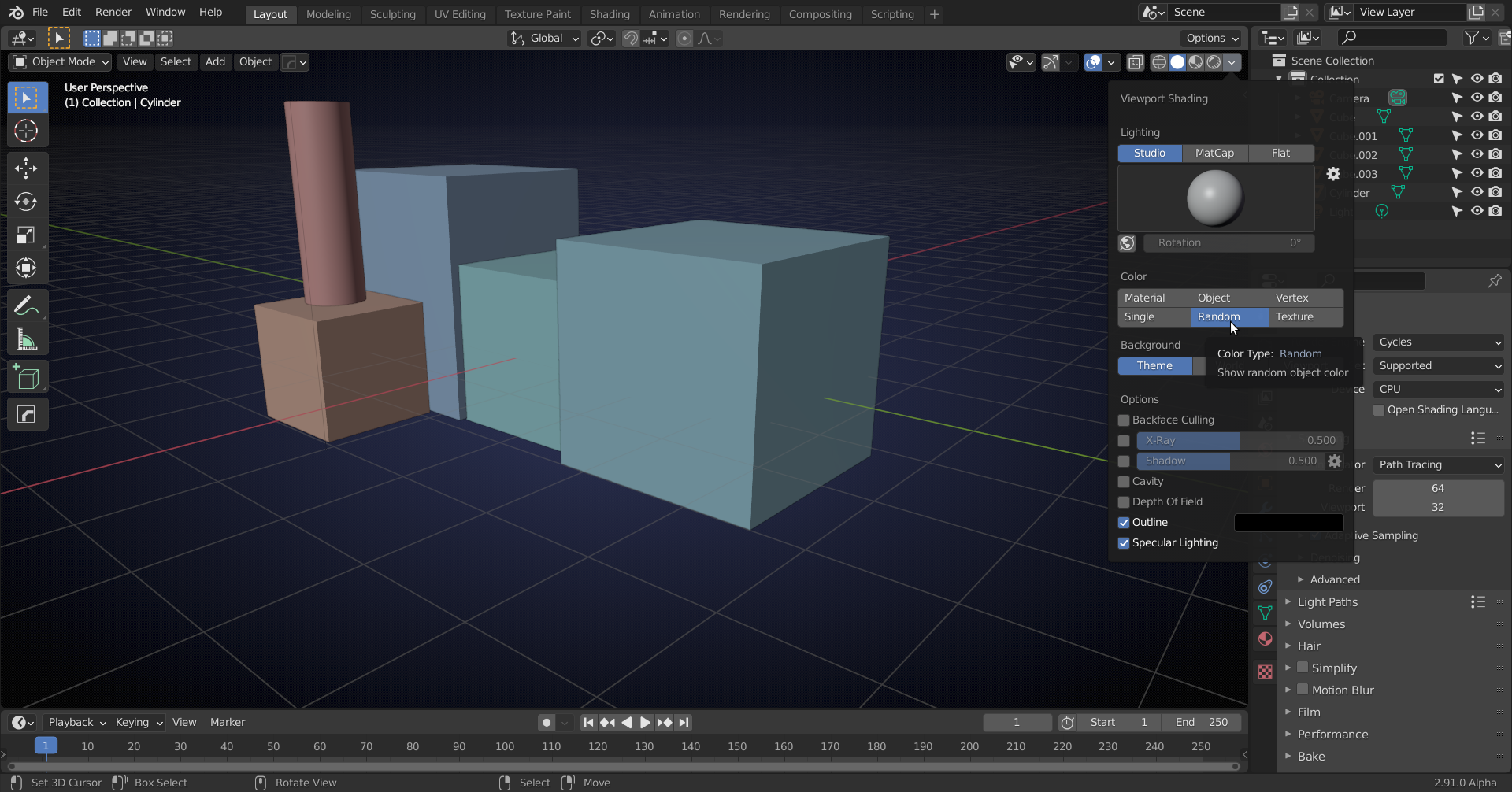Switch to rendered viewport shading
Screen dimensions: 1512x792
pyautogui.click(x=1214, y=62)
